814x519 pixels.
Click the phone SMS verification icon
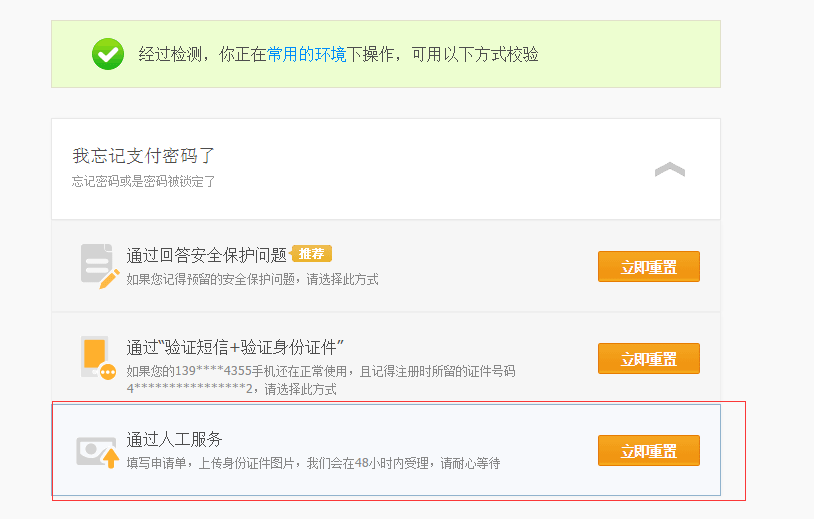[99, 358]
